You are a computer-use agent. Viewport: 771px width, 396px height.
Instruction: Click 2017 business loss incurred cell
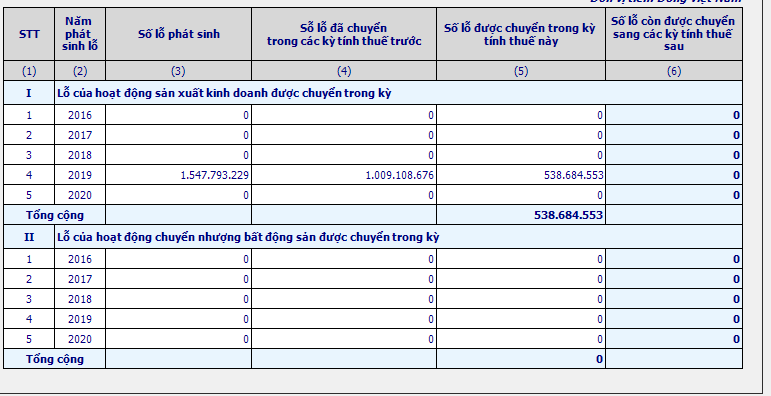click(x=178, y=135)
